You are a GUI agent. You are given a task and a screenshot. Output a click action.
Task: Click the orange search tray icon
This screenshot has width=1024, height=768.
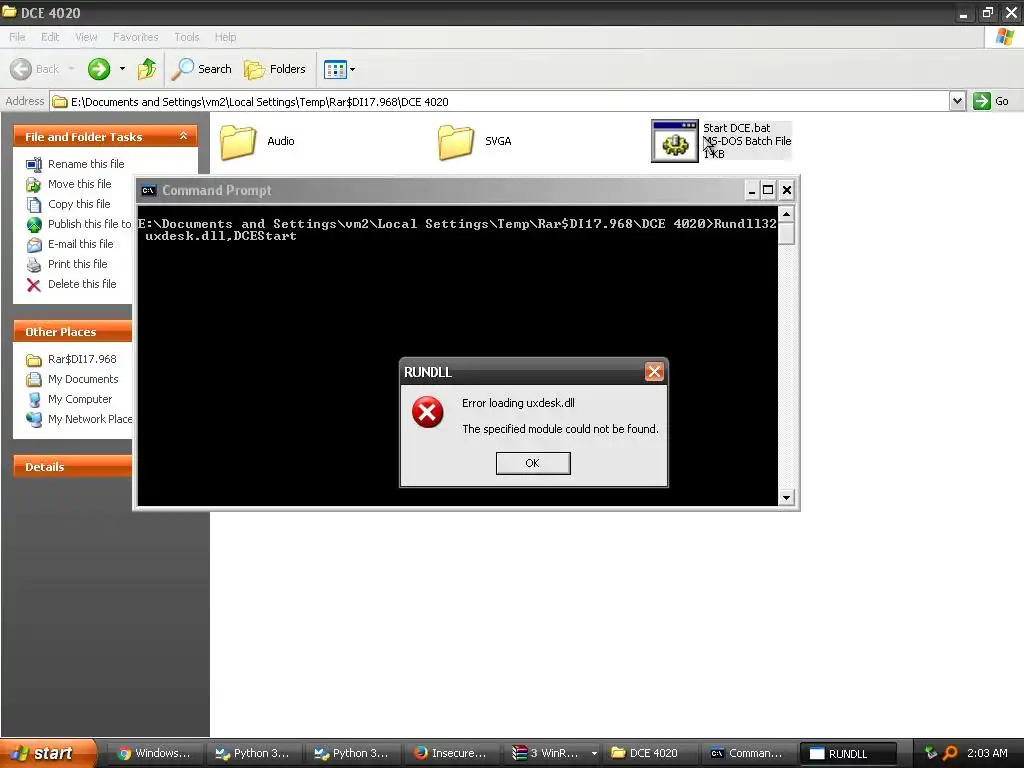click(x=950, y=753)
